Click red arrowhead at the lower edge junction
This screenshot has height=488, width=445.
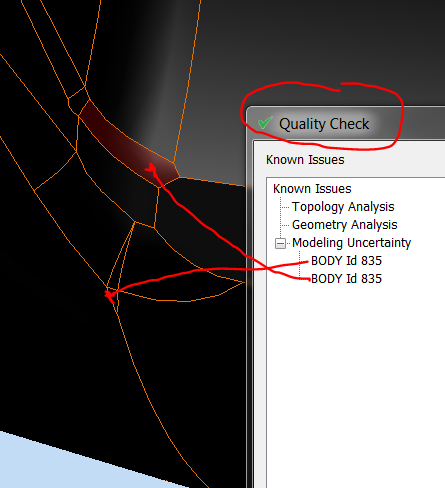(x=109, y=296)
